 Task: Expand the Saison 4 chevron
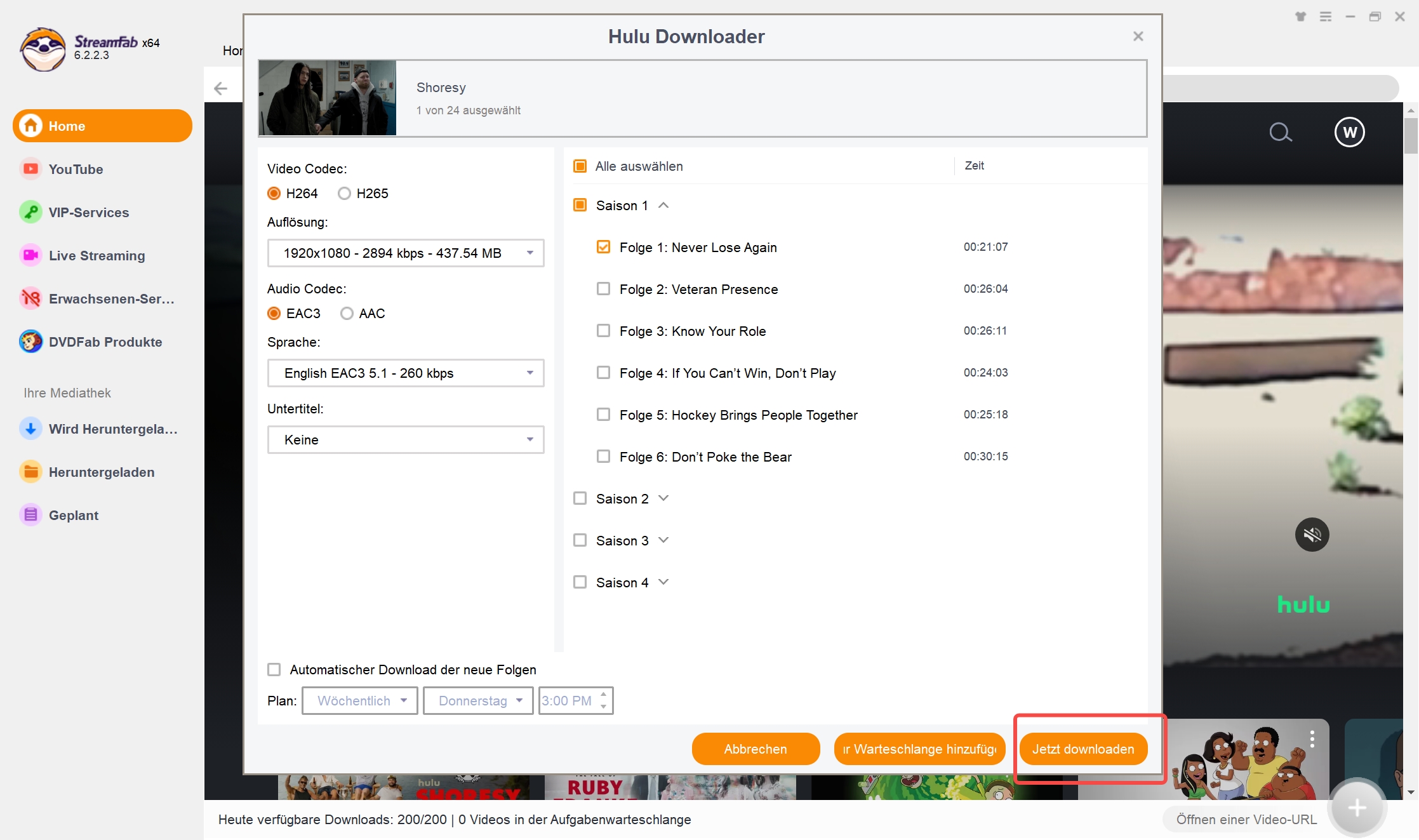pyautogui.click(x=663, y=582)
